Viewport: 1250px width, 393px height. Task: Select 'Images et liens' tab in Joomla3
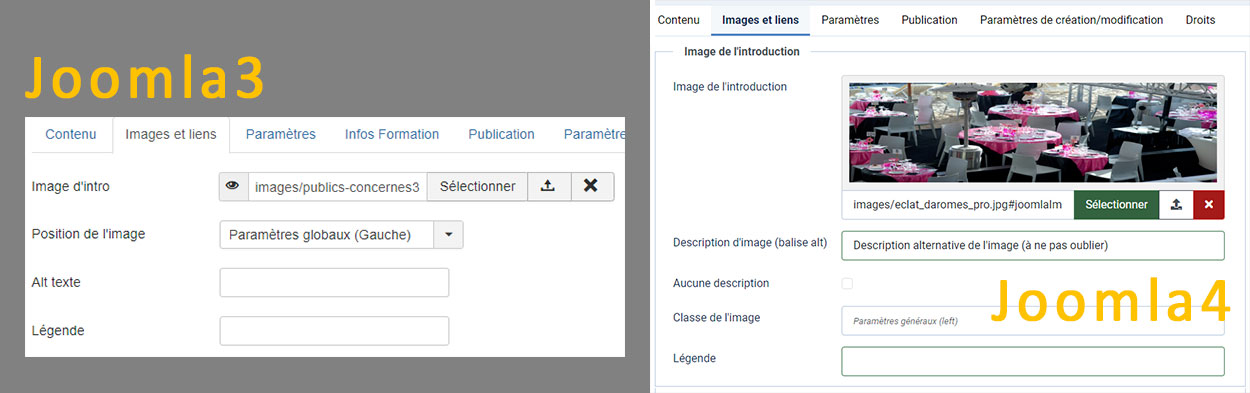coord(170,134)
